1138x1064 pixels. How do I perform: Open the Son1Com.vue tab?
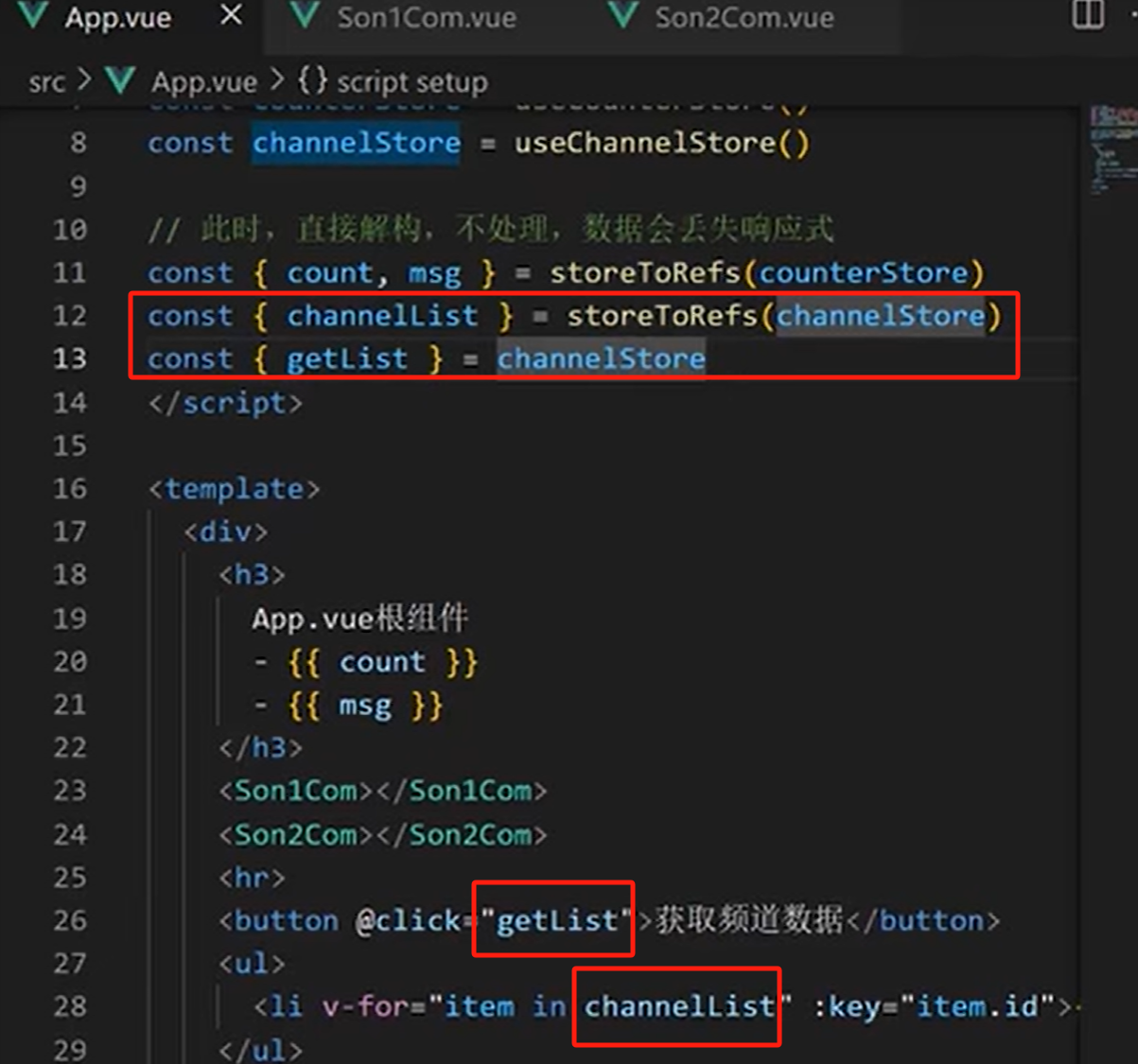(x=427, y=18)
